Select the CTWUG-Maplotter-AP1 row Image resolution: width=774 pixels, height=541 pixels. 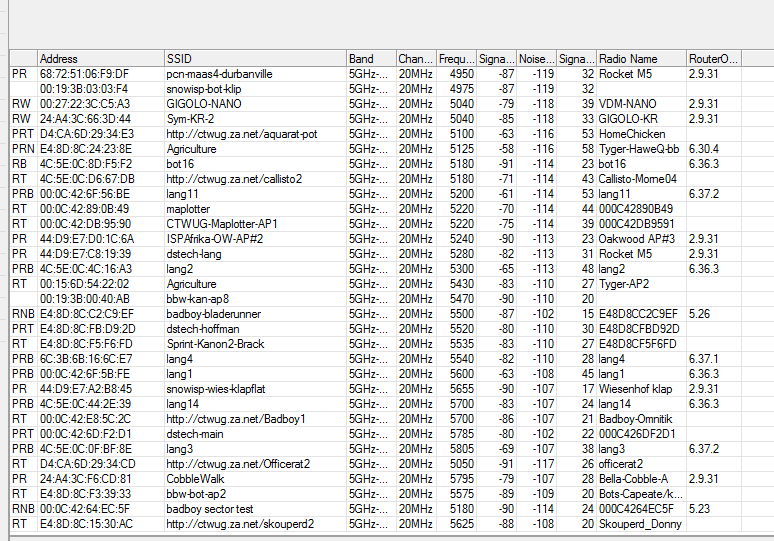point(222,224)
